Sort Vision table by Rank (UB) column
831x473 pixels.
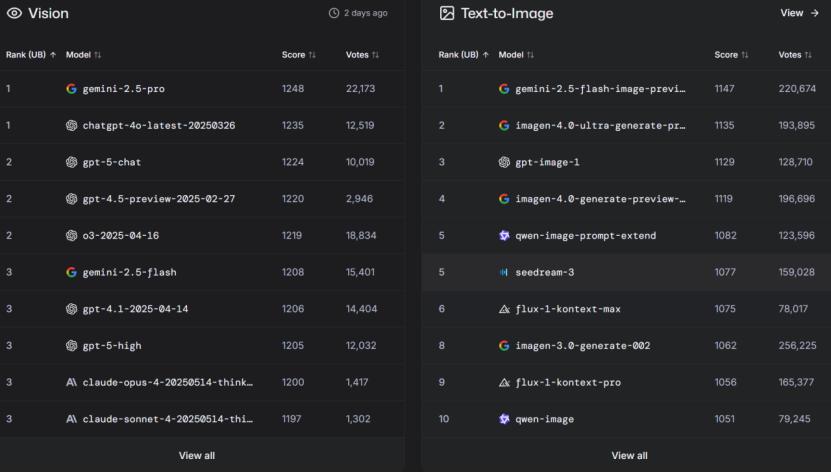coord(31,54)
